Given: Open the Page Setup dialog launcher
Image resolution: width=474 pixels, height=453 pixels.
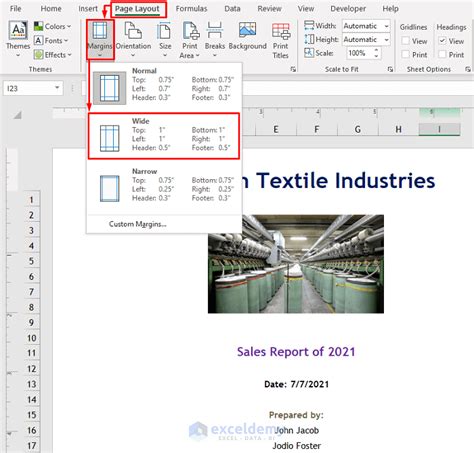Looking at the screenshot, I should point(293,69).
